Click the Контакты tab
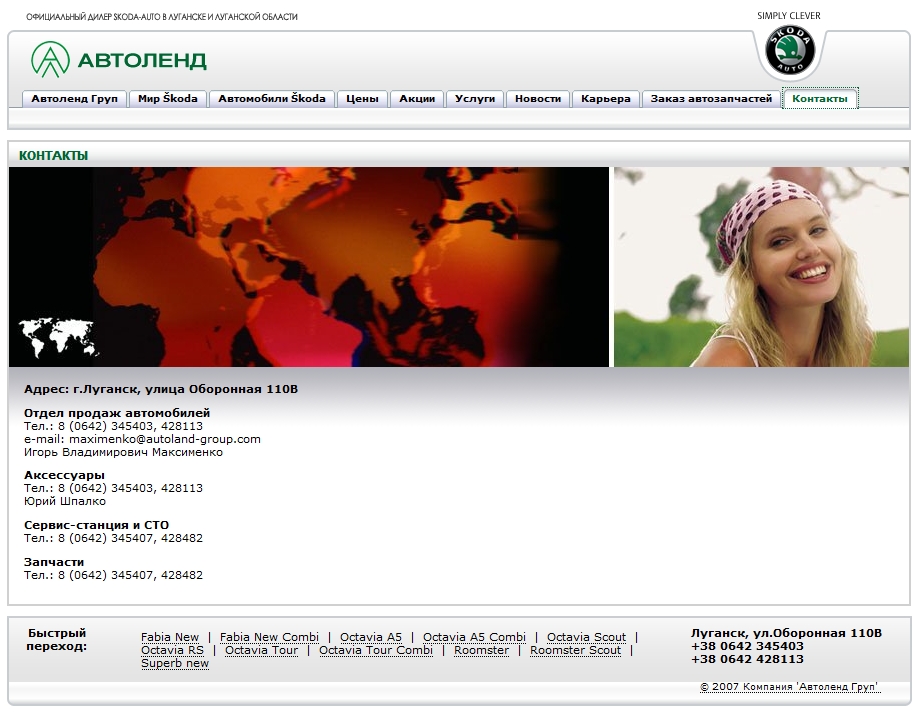918x713 pixels. (819, 99)
